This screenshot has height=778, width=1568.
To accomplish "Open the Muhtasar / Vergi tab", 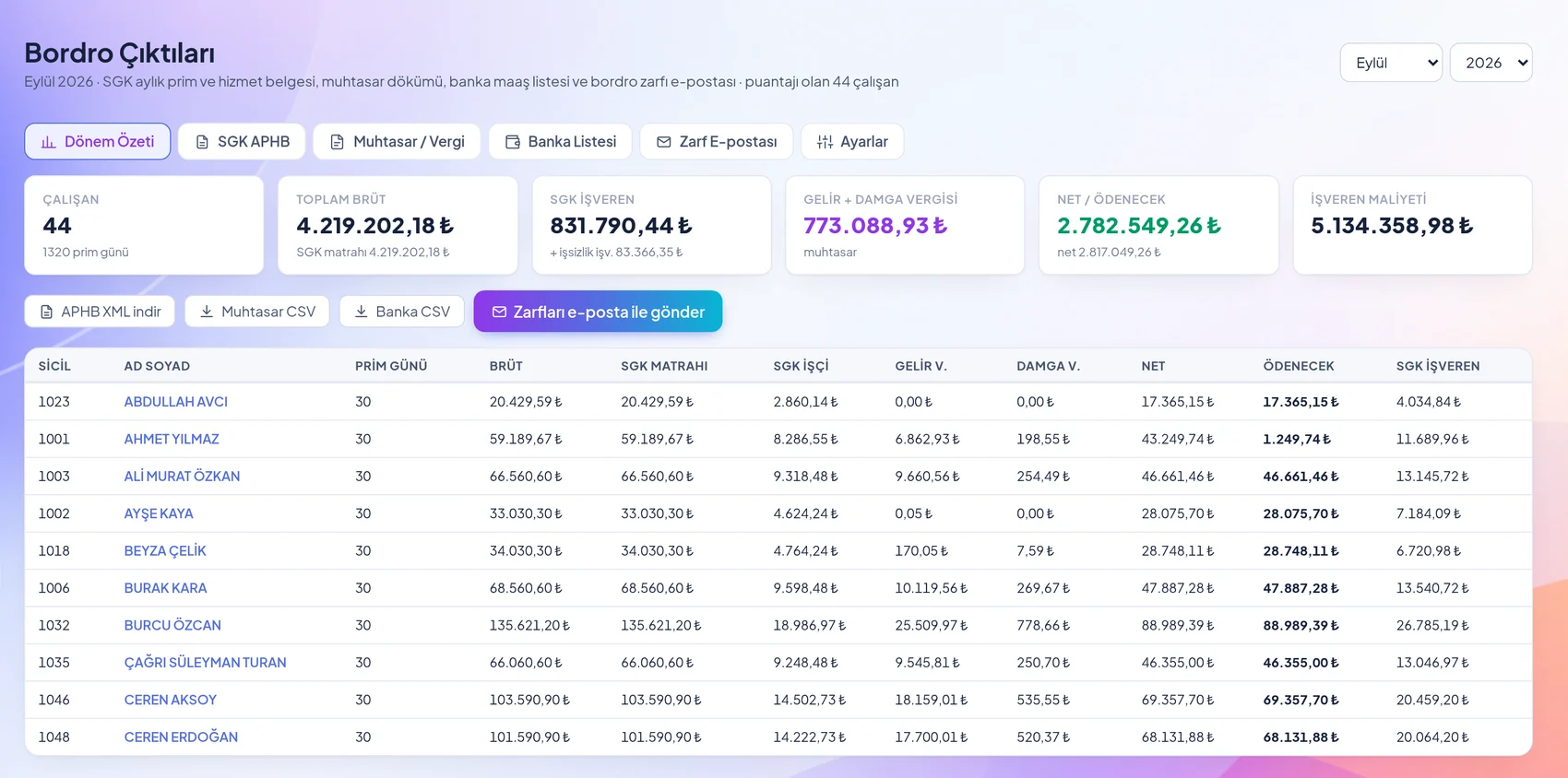I will pos(397,142).
